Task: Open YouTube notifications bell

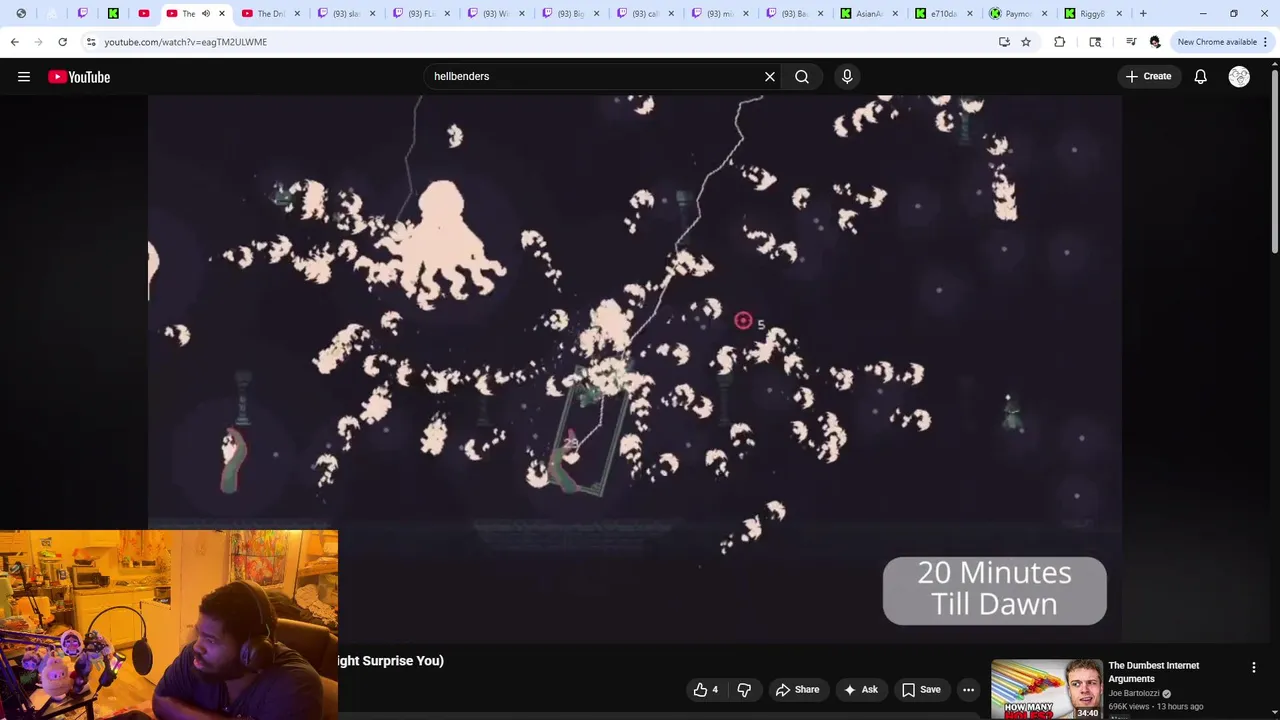Action: (1200, 77)
